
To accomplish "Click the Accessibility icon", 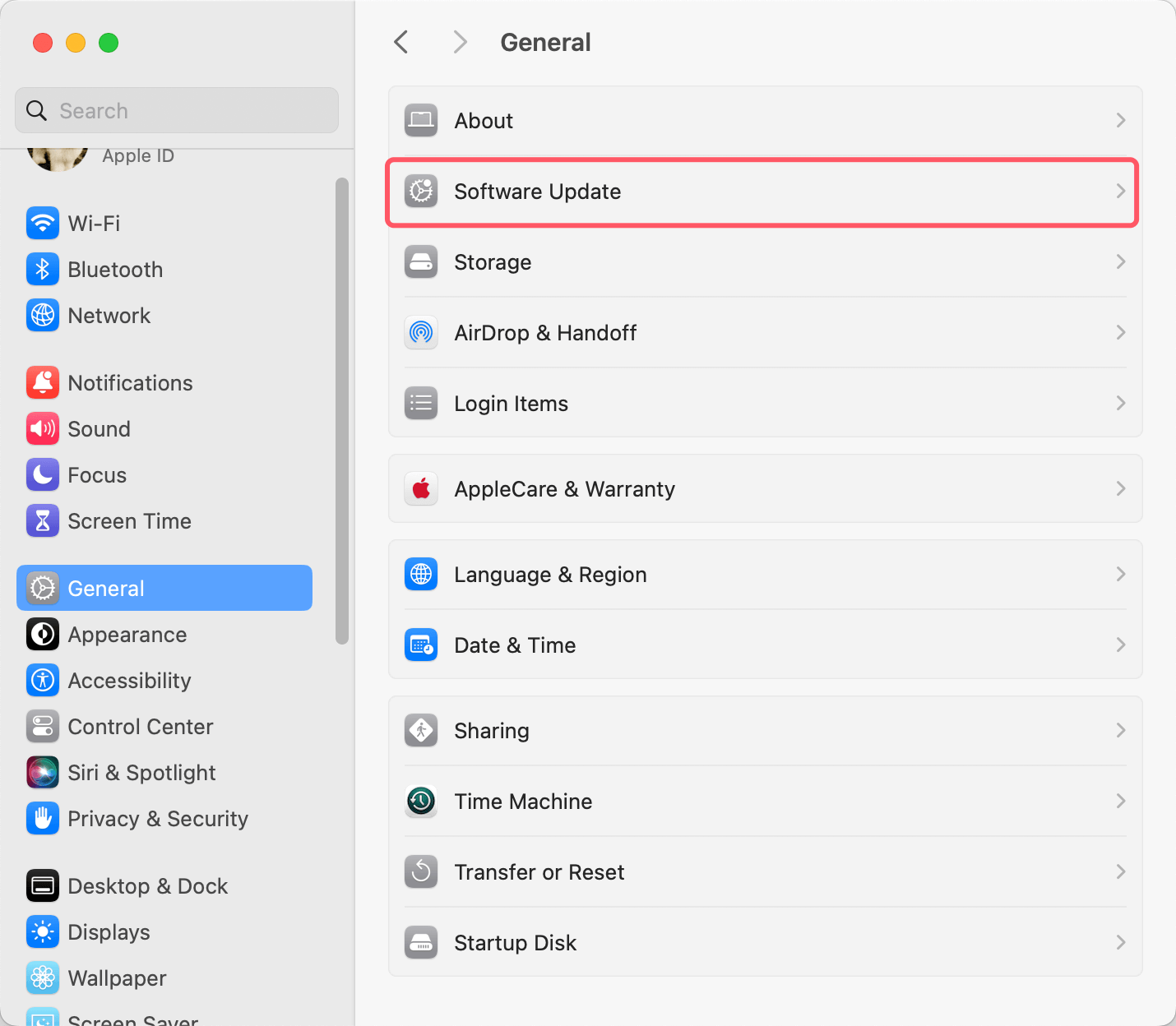I will 43,680.
